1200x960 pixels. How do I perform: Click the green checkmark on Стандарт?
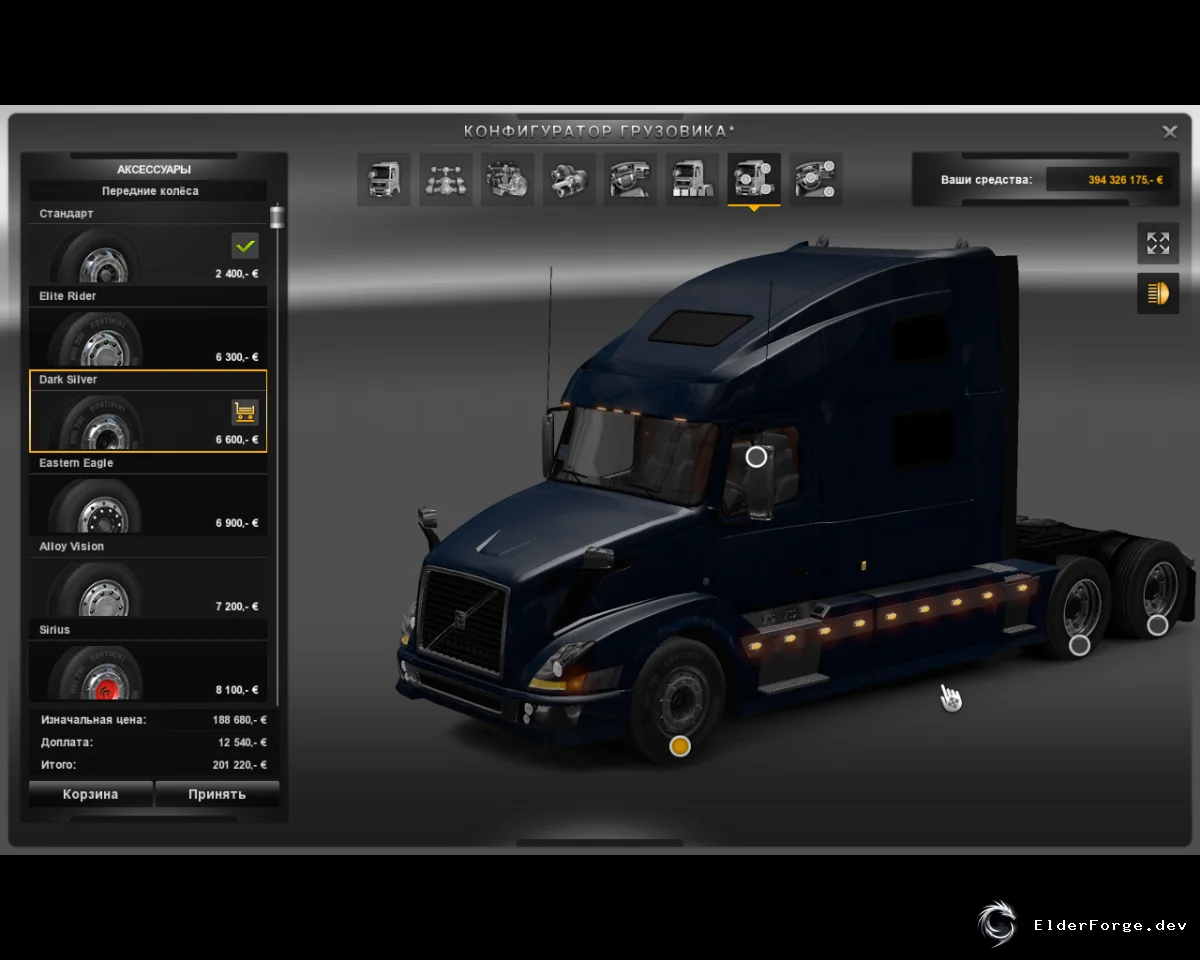[245, 245]
